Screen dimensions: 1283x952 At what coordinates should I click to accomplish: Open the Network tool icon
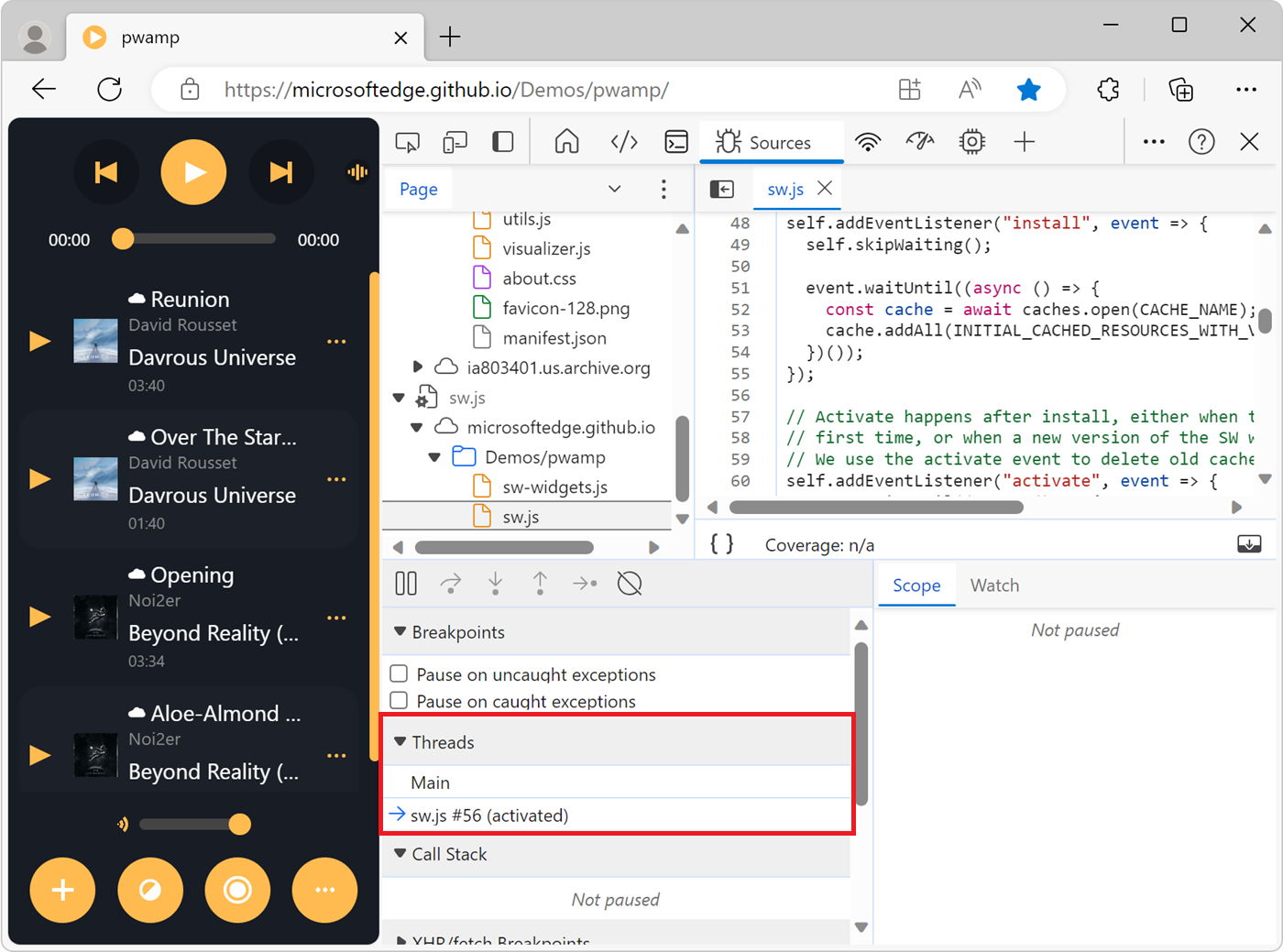pyautogui.click(x=867, y=142)
